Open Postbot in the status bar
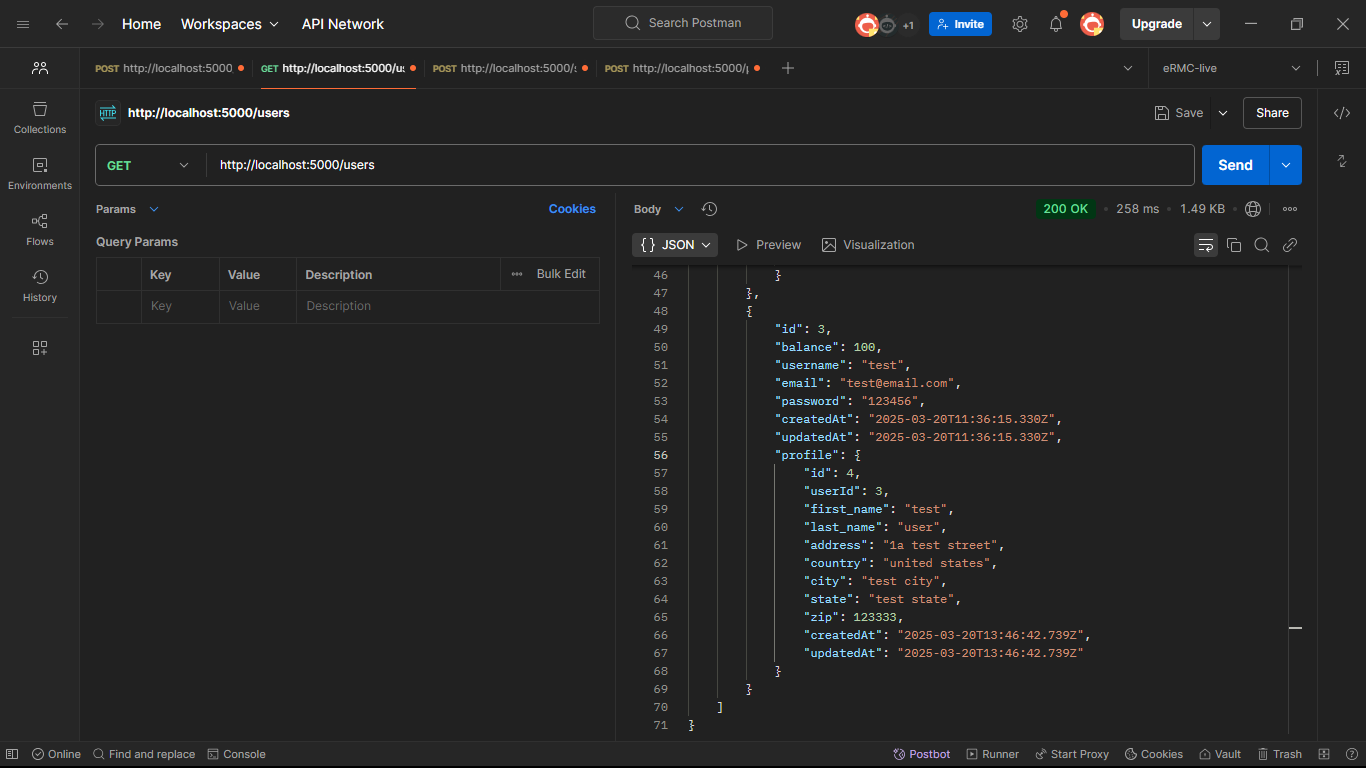 pyautogui.click(x=921, y=754)
